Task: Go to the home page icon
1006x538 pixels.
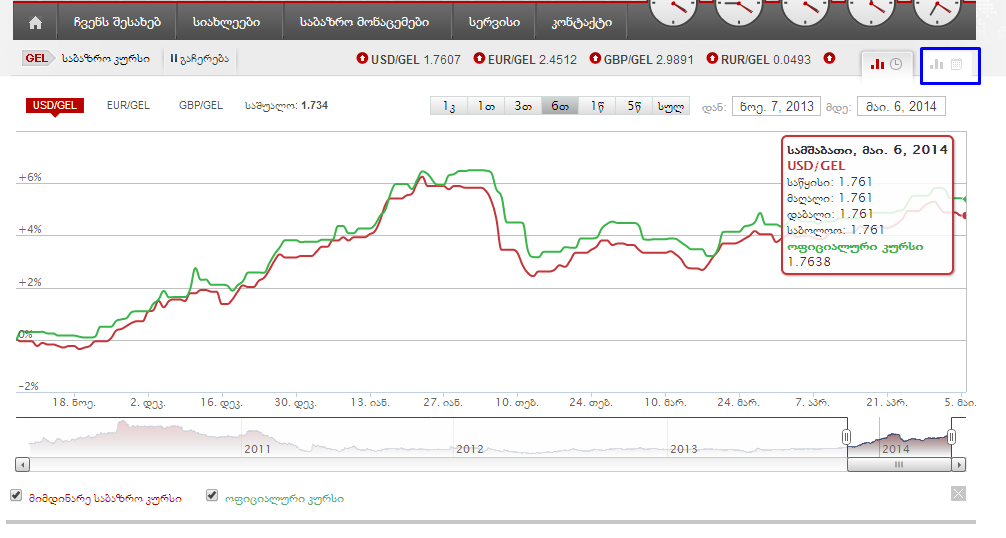Action: pos(35,22)
